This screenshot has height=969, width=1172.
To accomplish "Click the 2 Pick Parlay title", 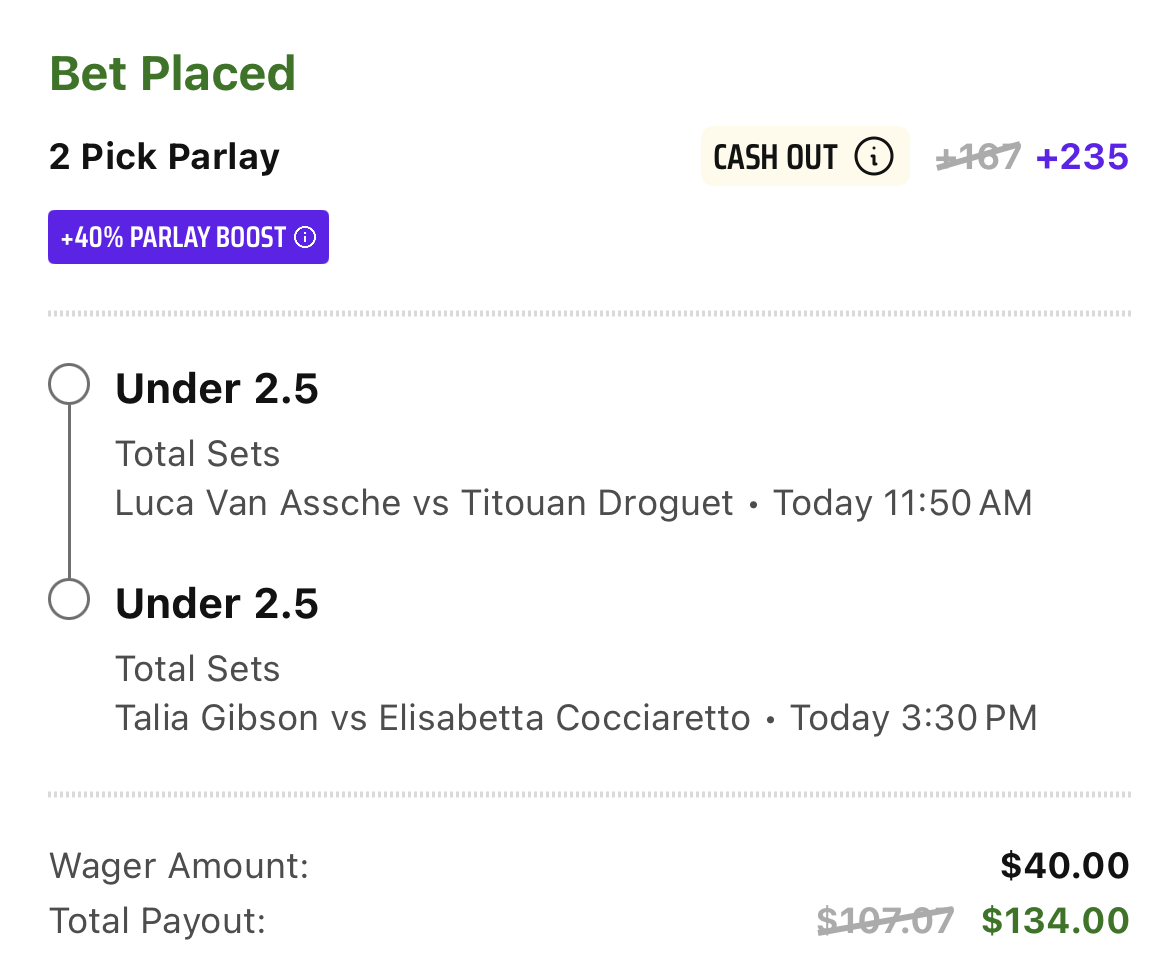I will pos(164,157).
